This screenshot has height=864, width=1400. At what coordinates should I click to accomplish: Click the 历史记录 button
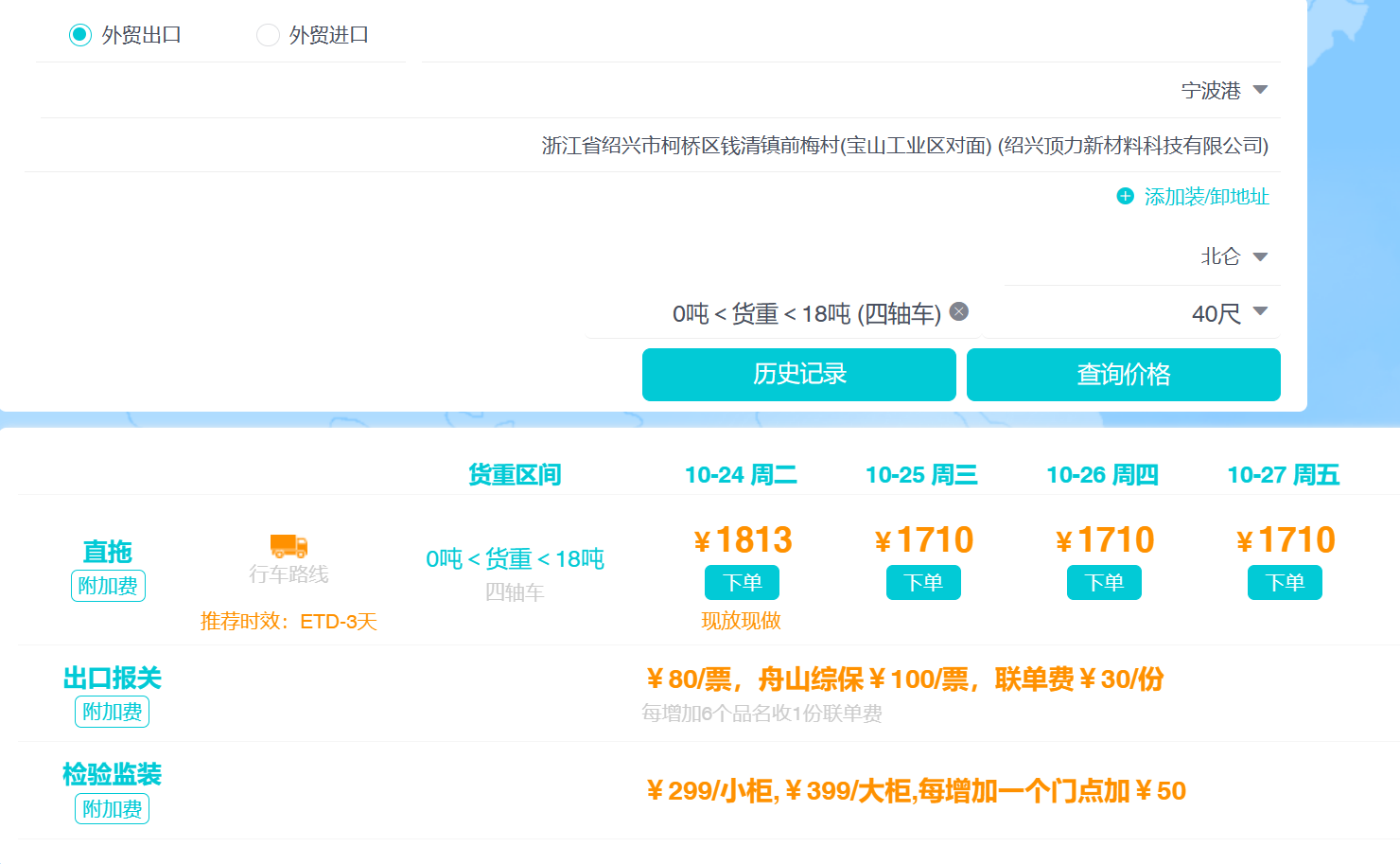click(799, 375)
